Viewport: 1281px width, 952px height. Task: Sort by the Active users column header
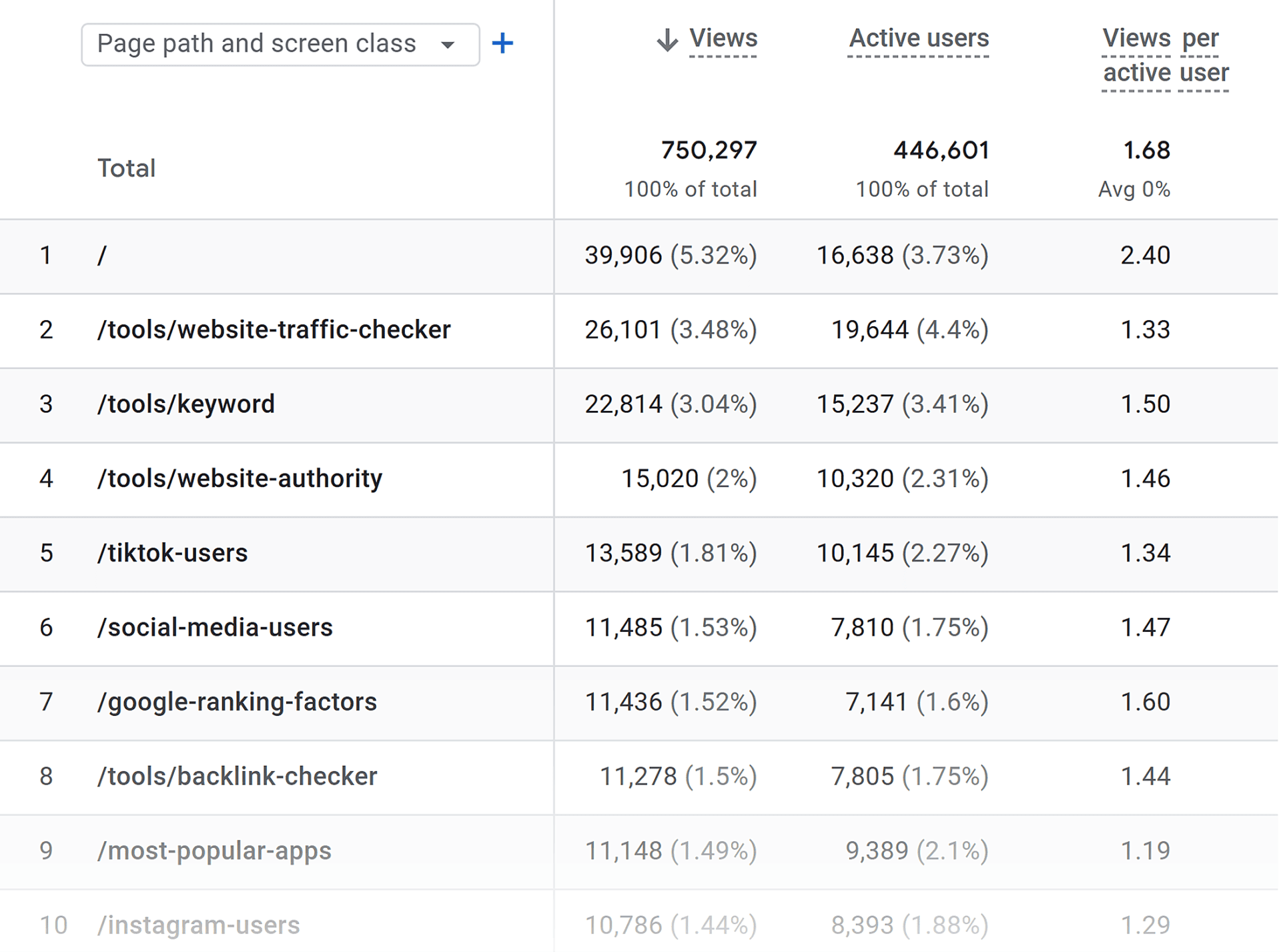click(x=918, y=39)
